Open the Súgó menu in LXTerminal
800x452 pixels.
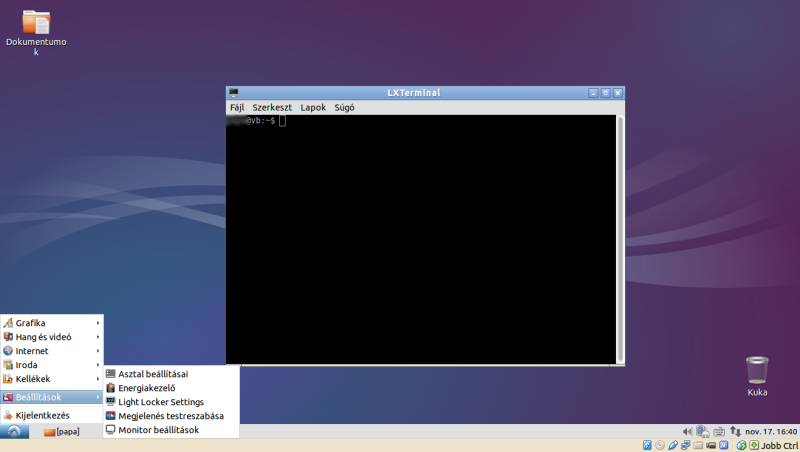344,108
